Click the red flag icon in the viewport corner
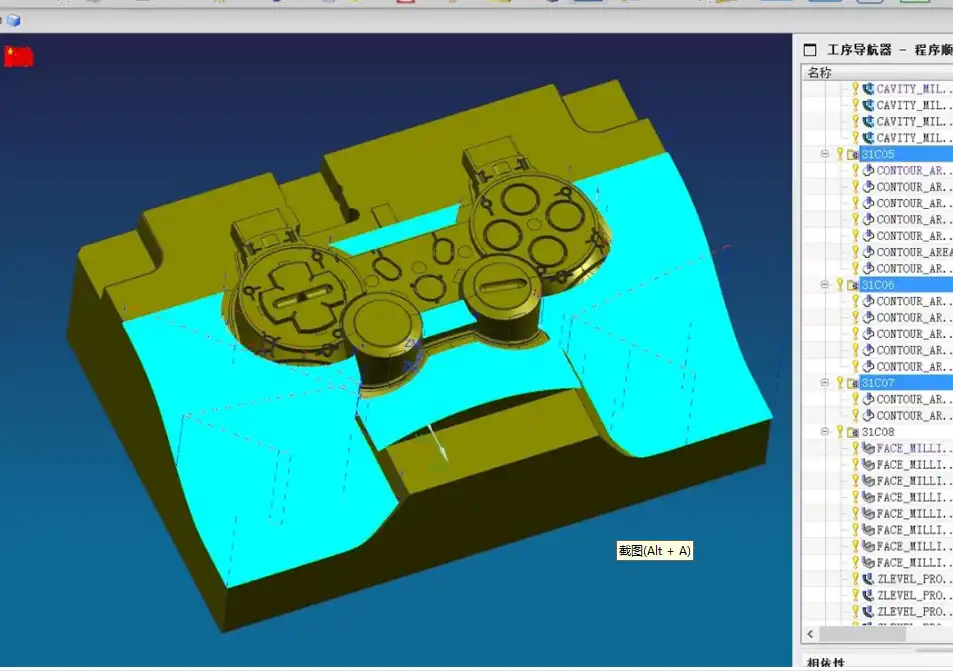This screenshot has width=953, height=671. pos(18,56)
